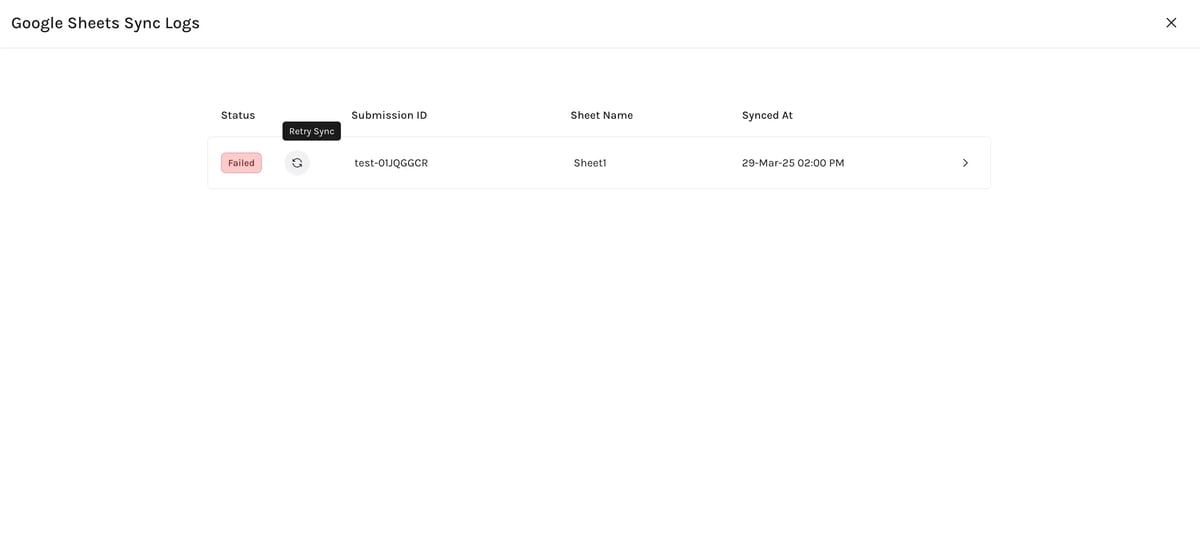Select the submission ID test-01JQGGCR
This screenshot has width=1200, height=560.
pos(391,163)
